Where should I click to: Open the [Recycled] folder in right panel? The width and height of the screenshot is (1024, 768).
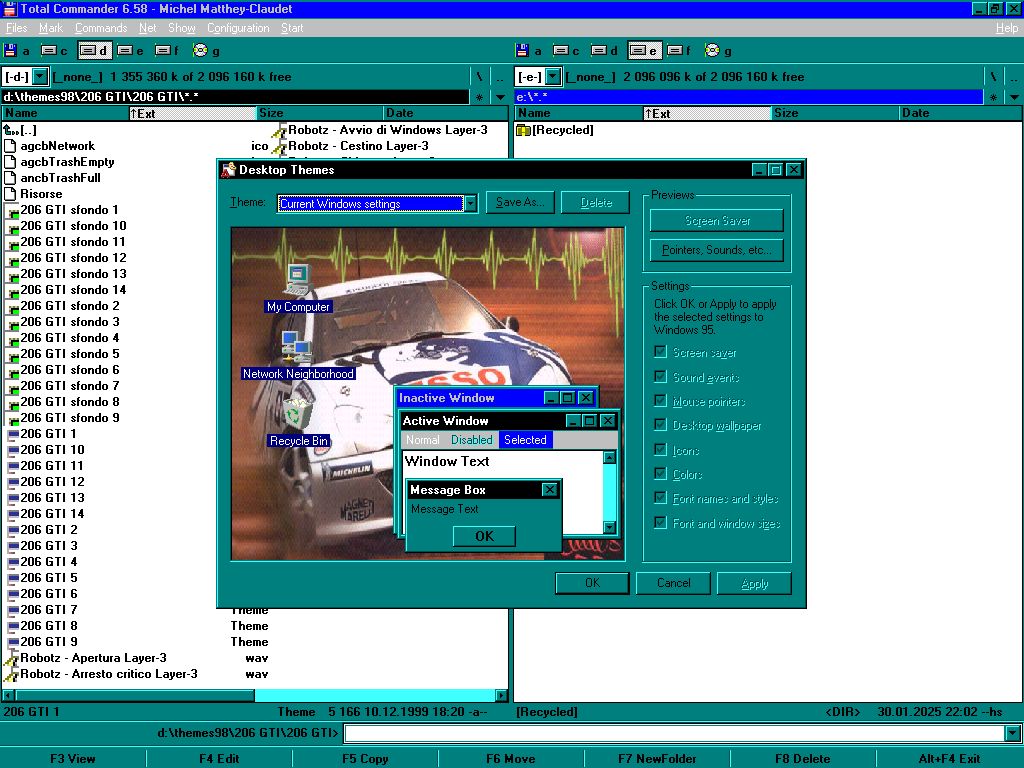(x=562, y=130)
